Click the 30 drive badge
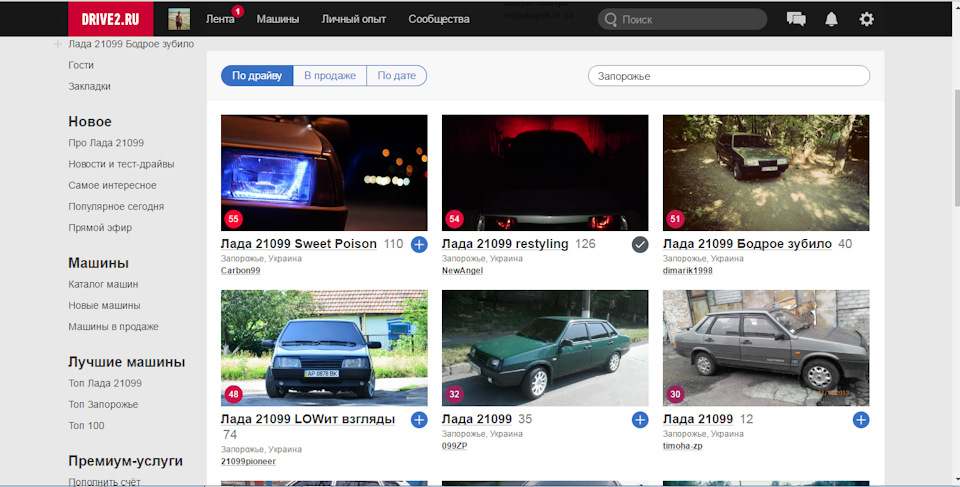The image size is (960, 487). coord(675,394)
